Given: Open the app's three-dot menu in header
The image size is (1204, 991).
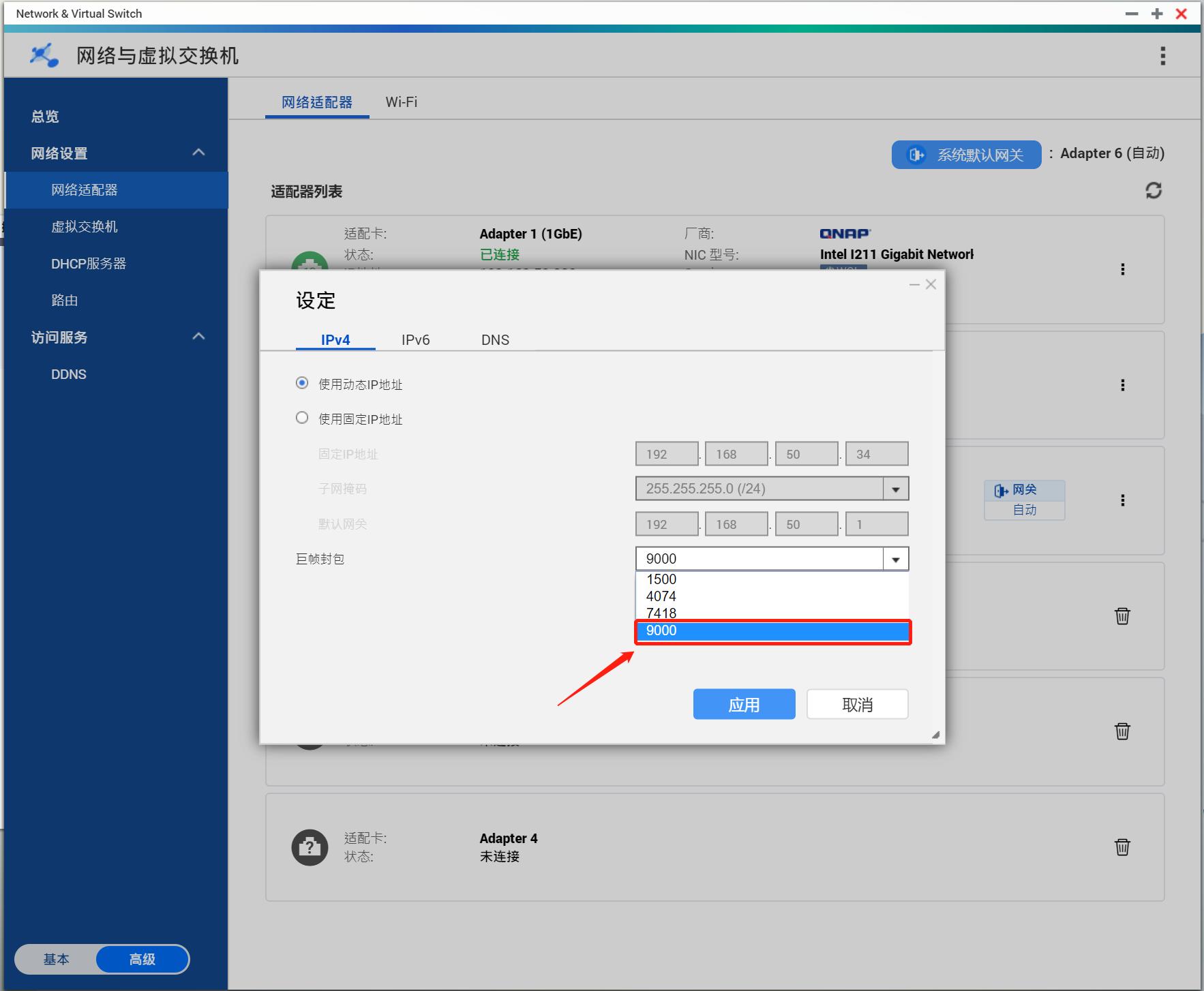Looking at the screenshot, I should (1162, 56).
